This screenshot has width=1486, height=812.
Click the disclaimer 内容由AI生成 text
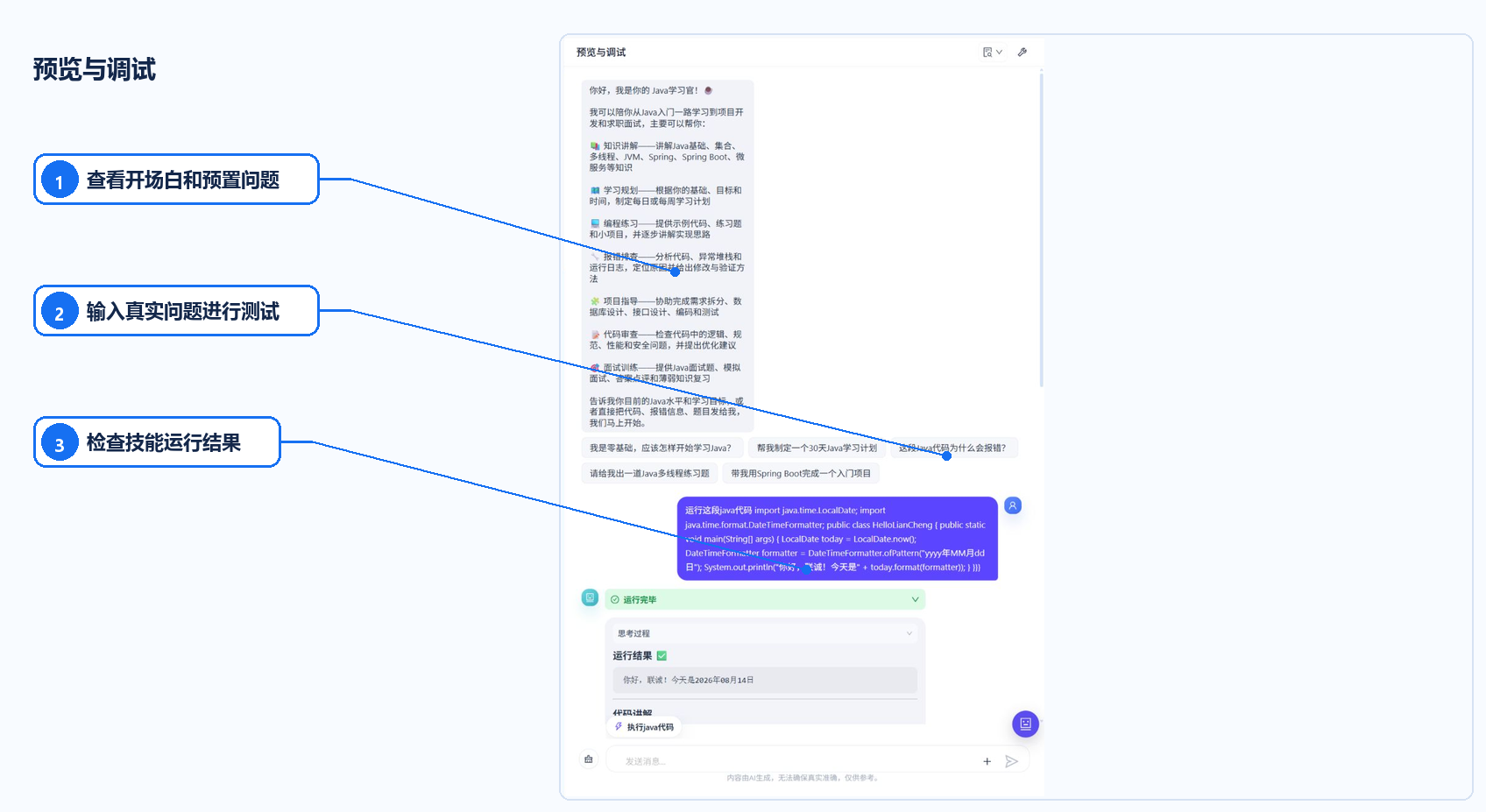[x=803, y=778]
